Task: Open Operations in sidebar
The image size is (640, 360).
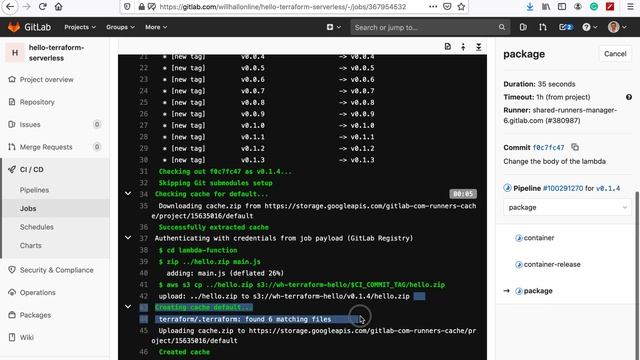Action: coord(38,293)
